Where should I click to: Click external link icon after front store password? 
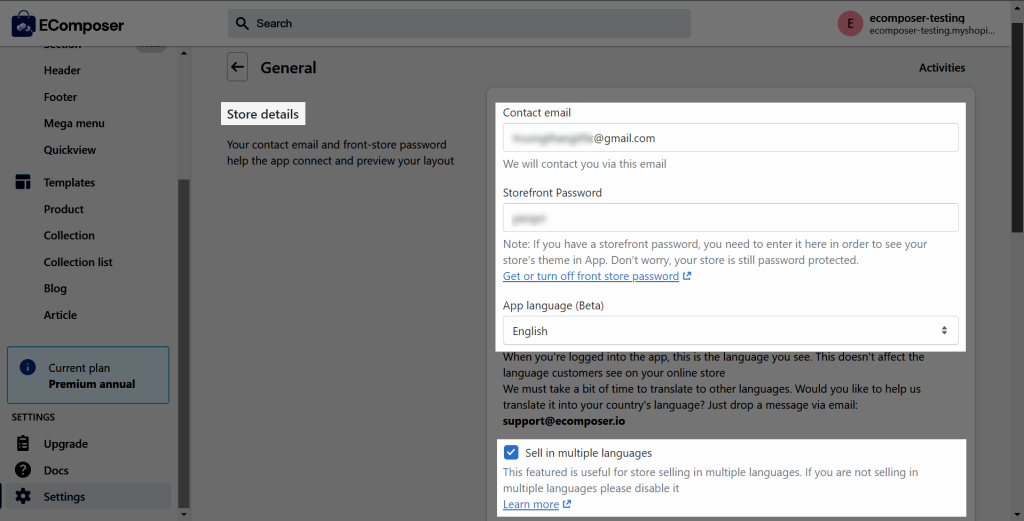pos(687,276)
